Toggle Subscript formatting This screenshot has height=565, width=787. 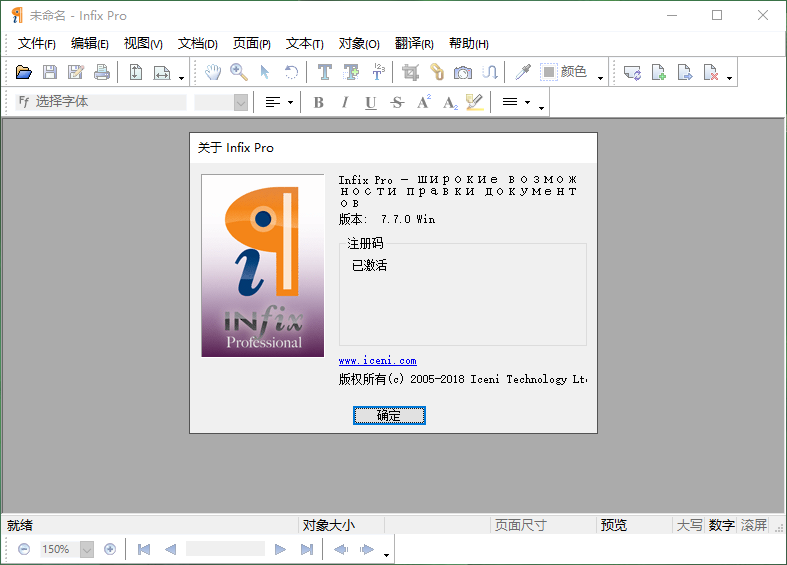pyautogui.click(x=450, y=102)
